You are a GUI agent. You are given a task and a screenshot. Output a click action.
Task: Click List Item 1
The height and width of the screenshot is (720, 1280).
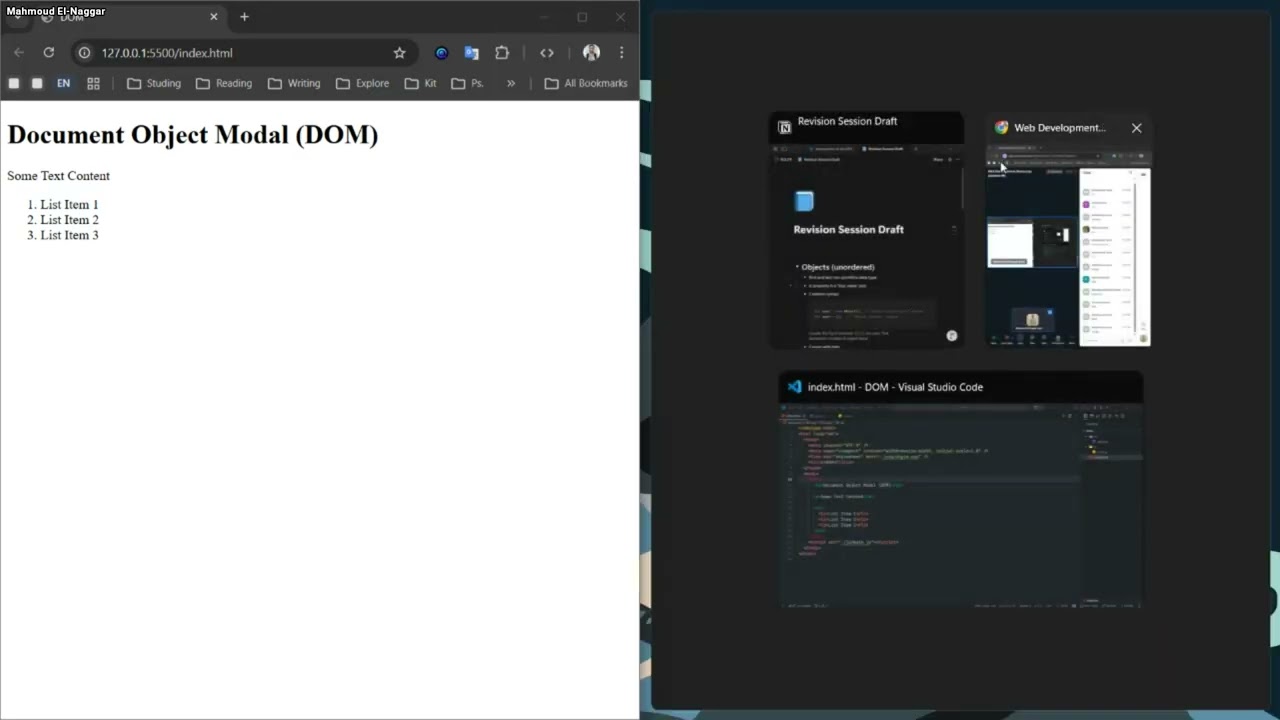tap(69, 205)
